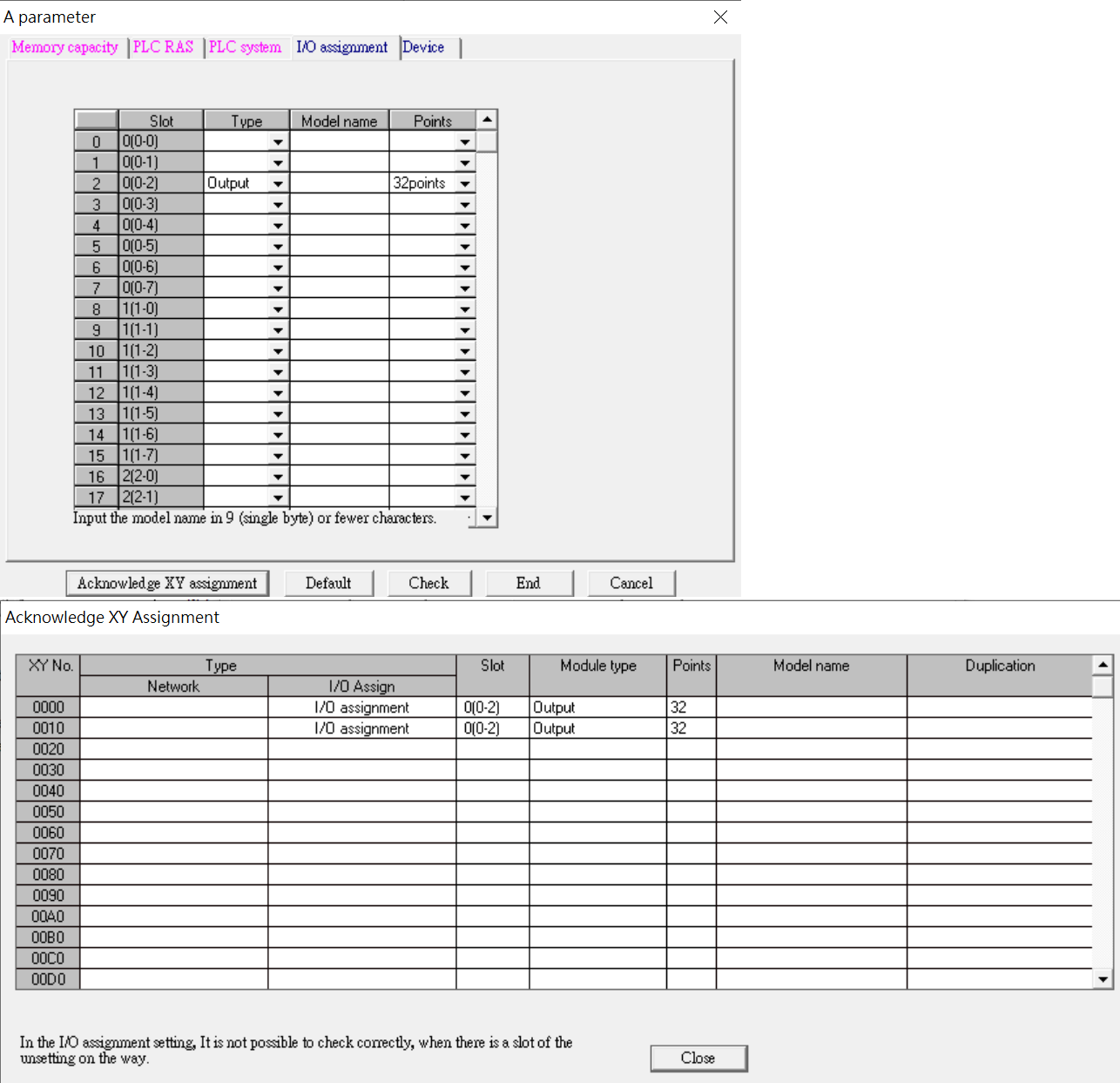Go to the Device tab

click(424, 48)
